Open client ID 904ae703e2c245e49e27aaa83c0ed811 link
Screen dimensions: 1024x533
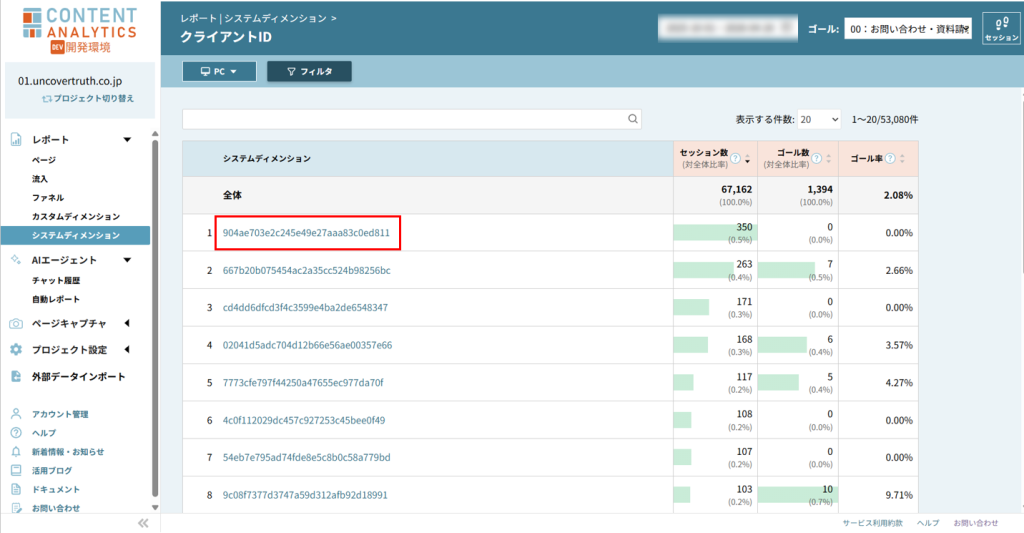pos(306,232)
